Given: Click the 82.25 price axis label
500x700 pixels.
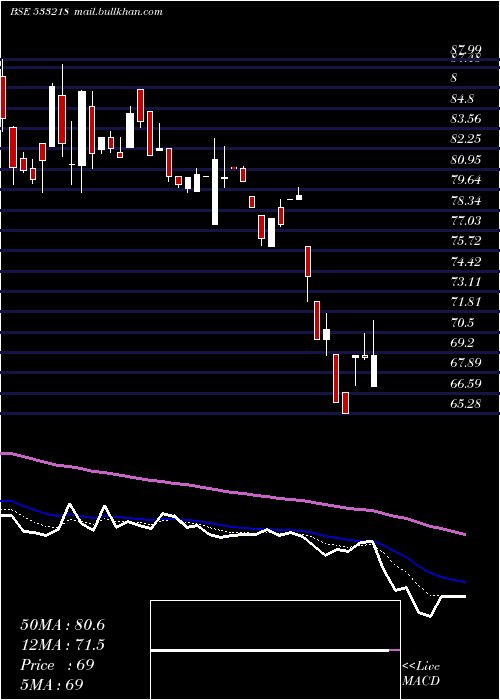Looking at the screenshot, I should [x=466, y=139].
